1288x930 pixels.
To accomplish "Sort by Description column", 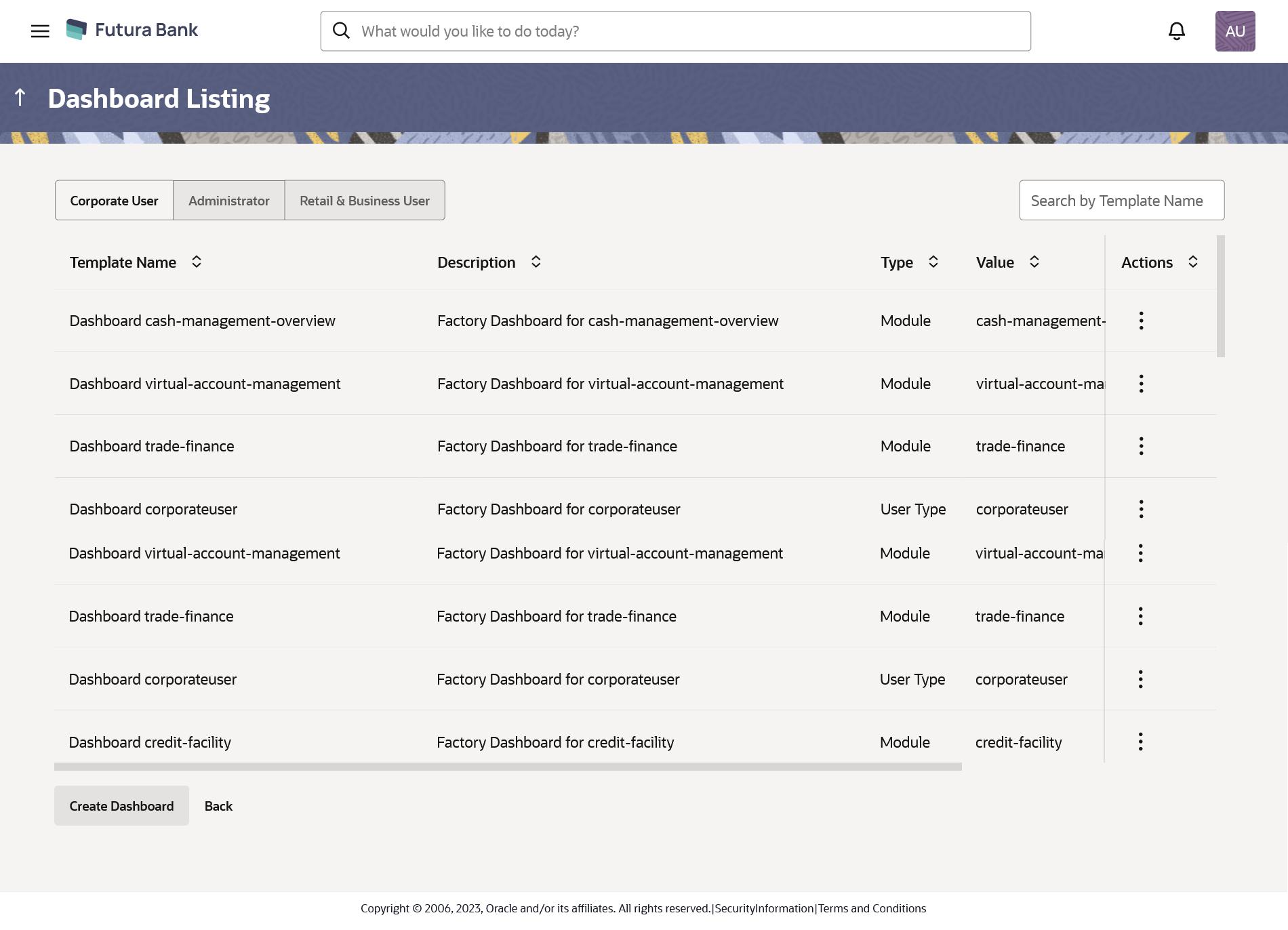I will click(x=536, y=262).
